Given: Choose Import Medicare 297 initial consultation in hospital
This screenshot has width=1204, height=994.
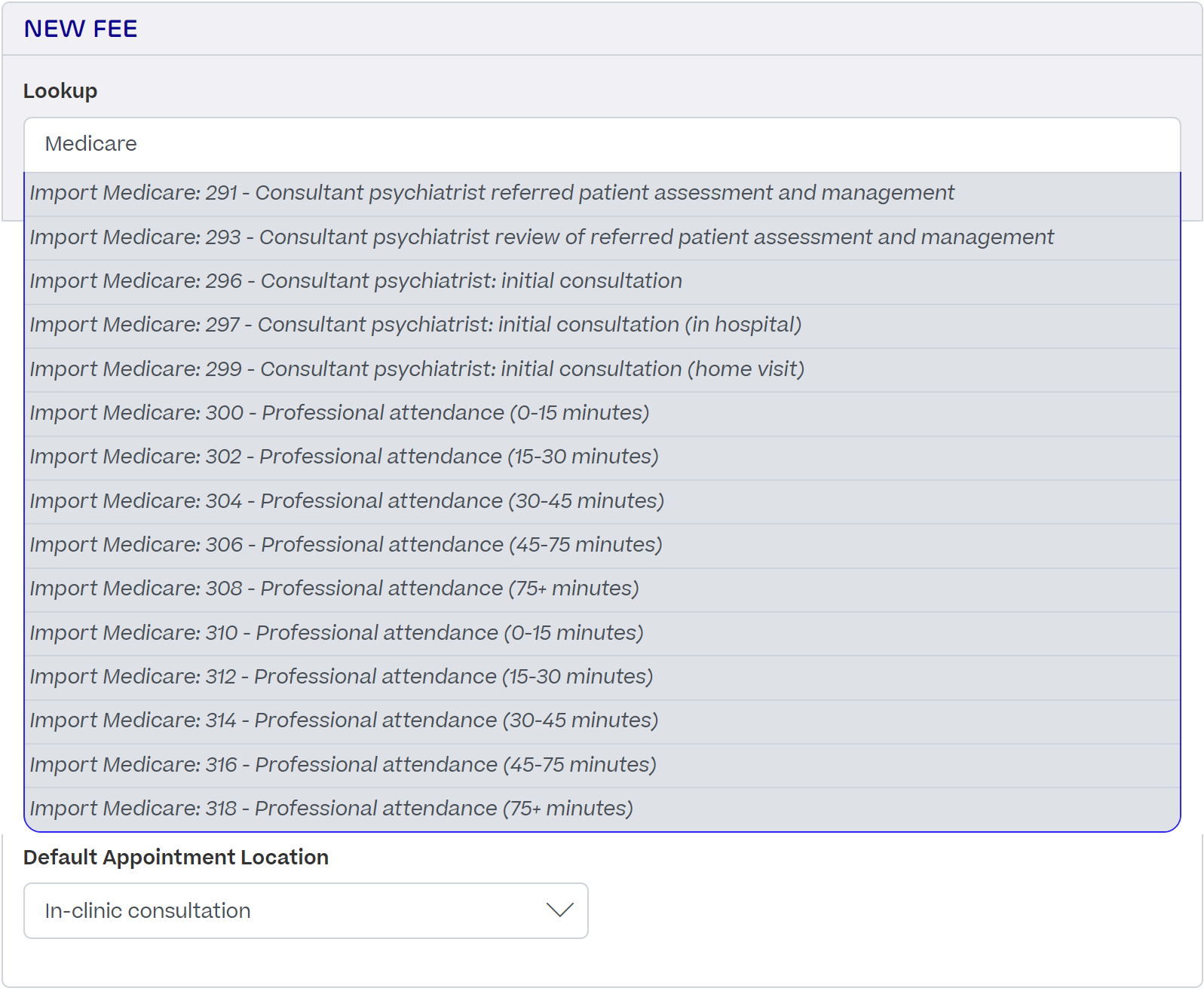Looking at the screenshot, I should click(x=602, y=326).
